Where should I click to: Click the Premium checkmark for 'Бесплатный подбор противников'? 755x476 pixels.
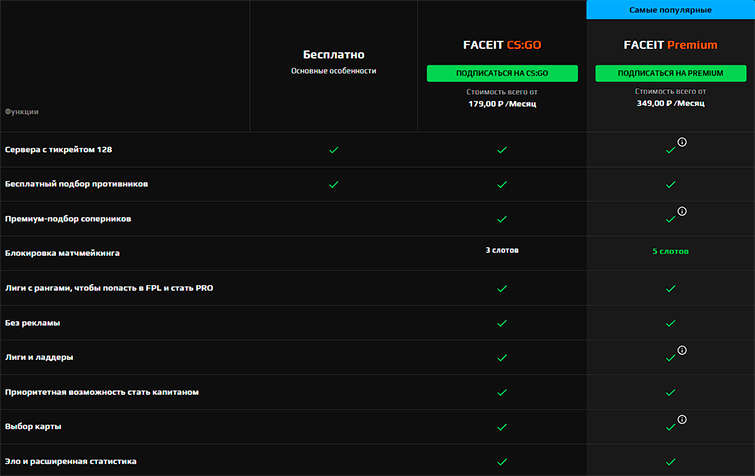(x=671, y=185)
